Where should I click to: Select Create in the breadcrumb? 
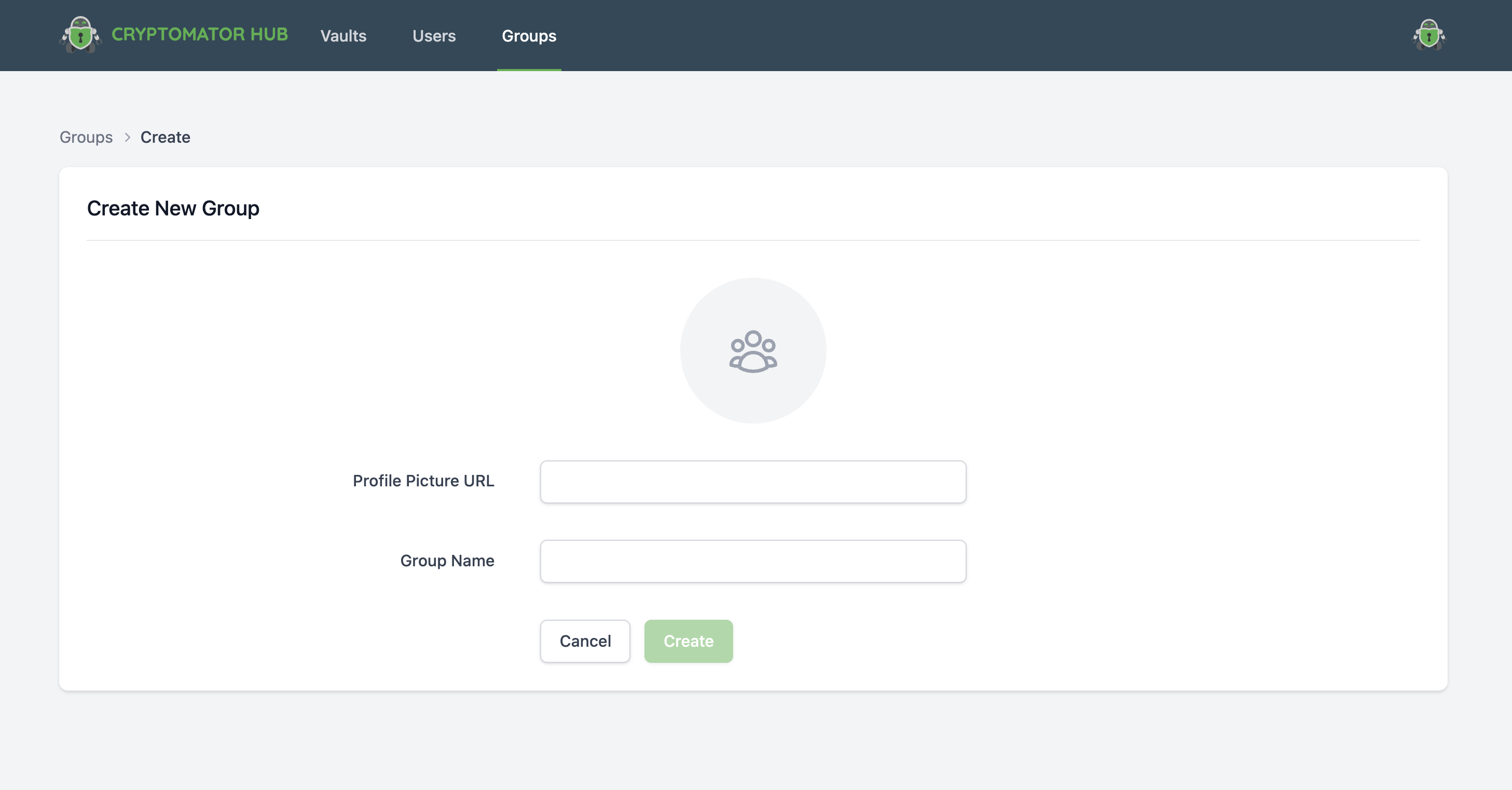tap(165, 137)
